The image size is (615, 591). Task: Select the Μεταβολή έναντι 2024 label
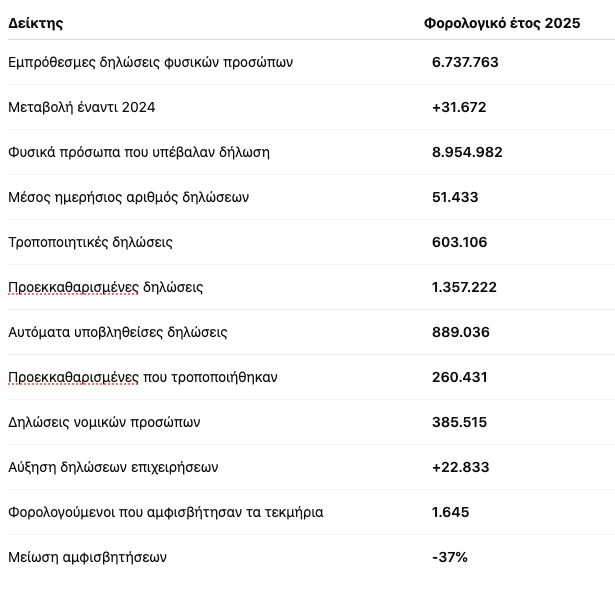click(82, 107)
